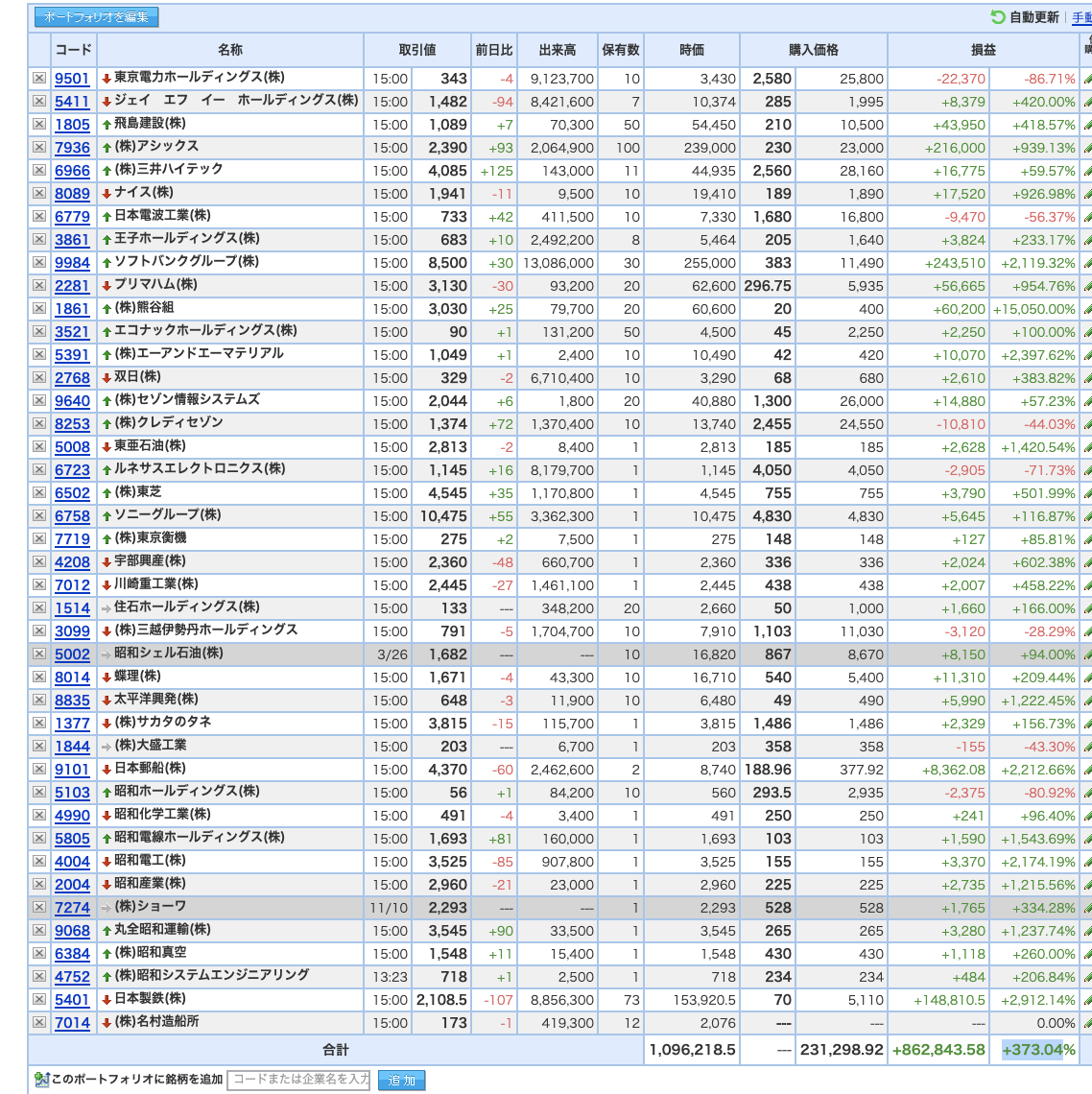Viewport: 1092px width, 1094px height.
Task: Remove row 5411 ジェイエフイー with X icon
Action: click(39, 101)
